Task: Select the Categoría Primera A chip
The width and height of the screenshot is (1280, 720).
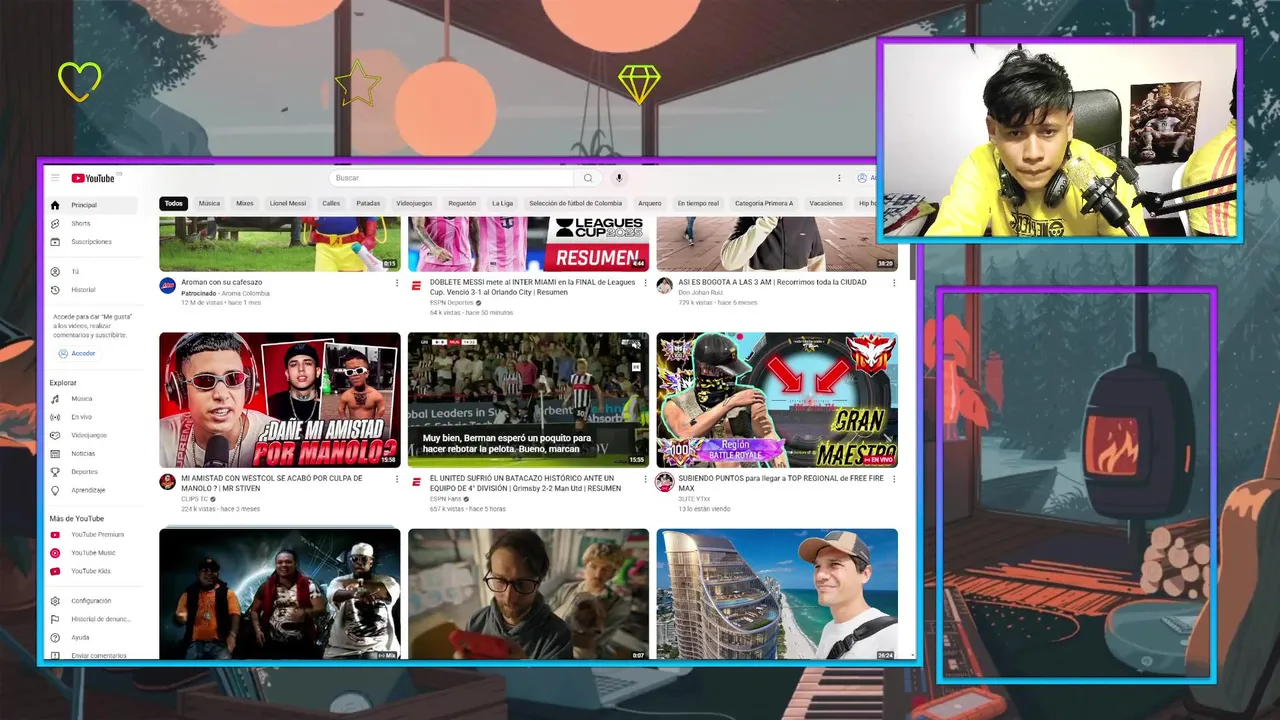Action: (764, 203)
